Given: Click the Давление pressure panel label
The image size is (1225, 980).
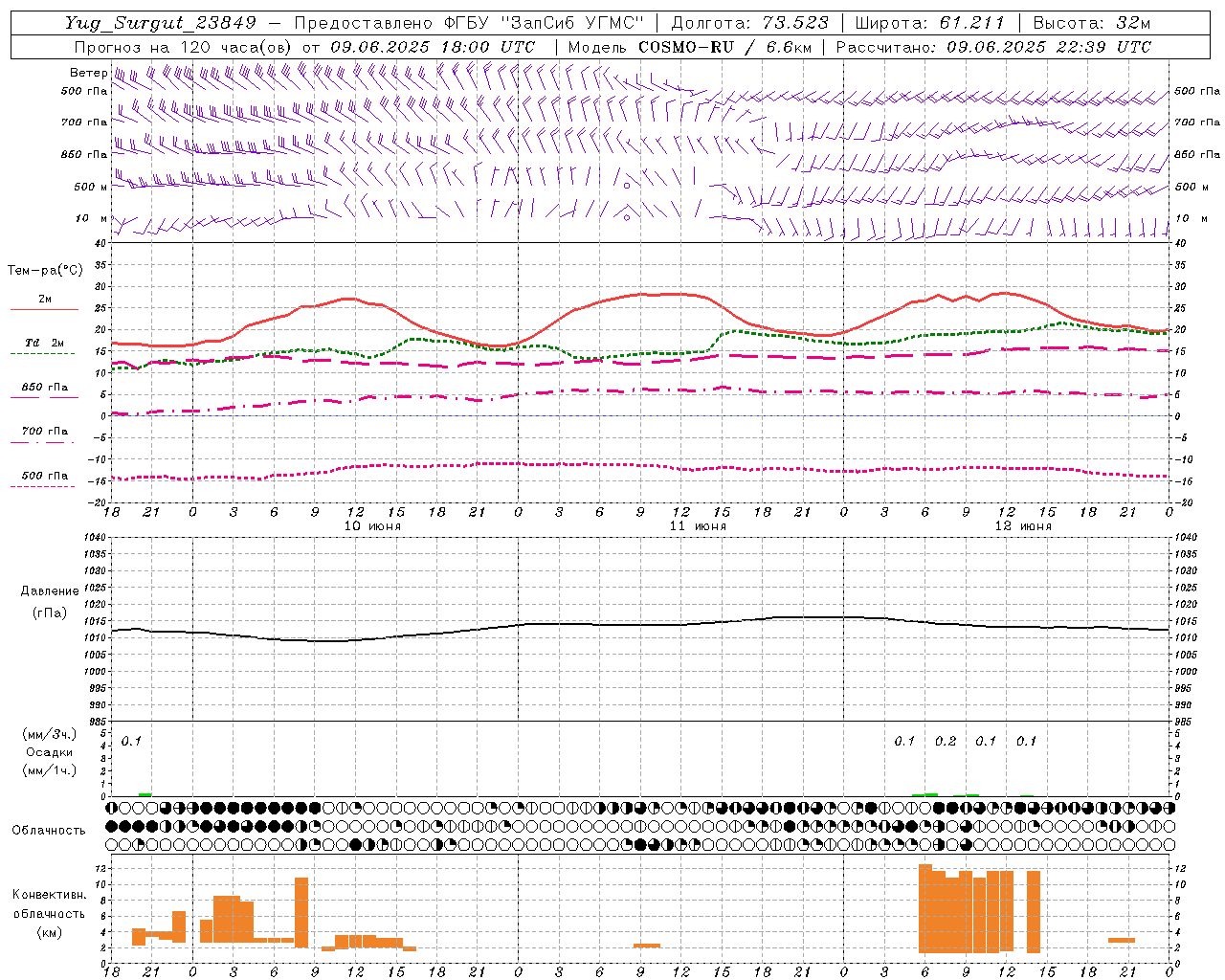Looking at the screenshot, I should 52,591.
